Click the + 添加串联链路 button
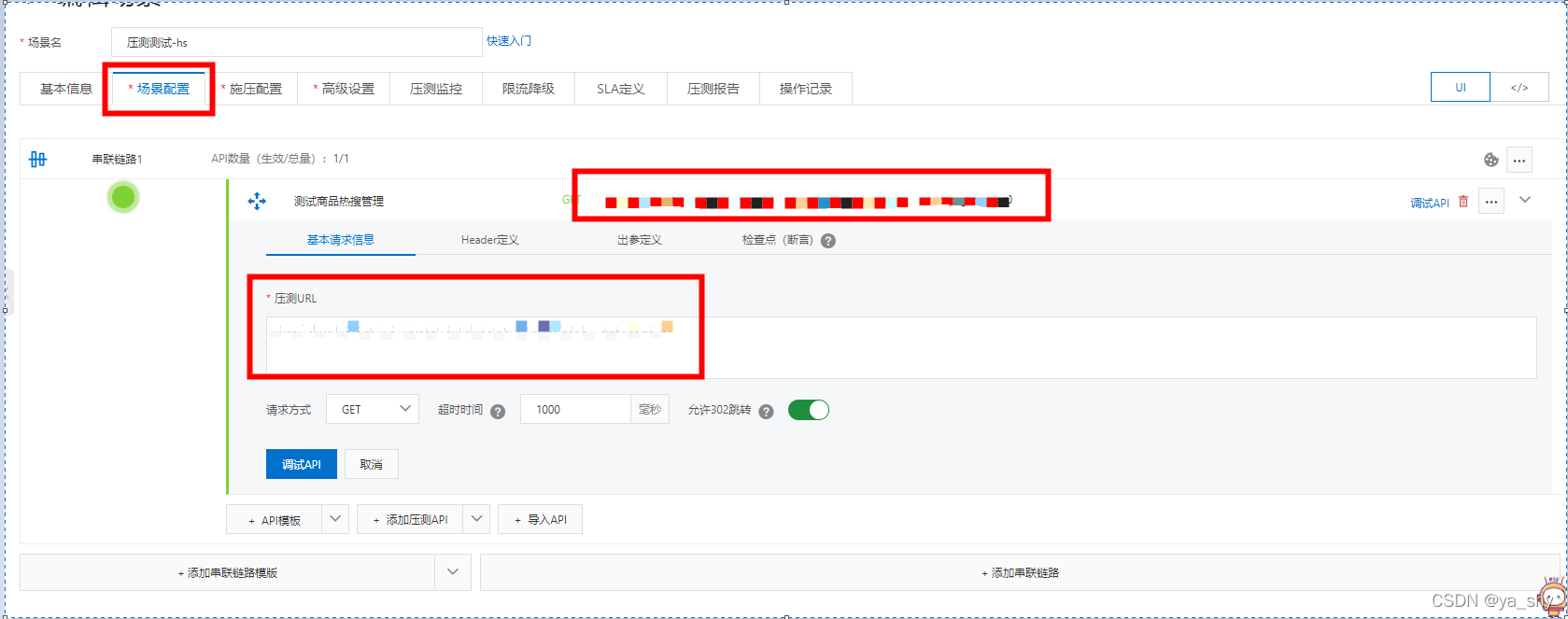This screenshot has height=619, width=1568. click(1020, 572)
